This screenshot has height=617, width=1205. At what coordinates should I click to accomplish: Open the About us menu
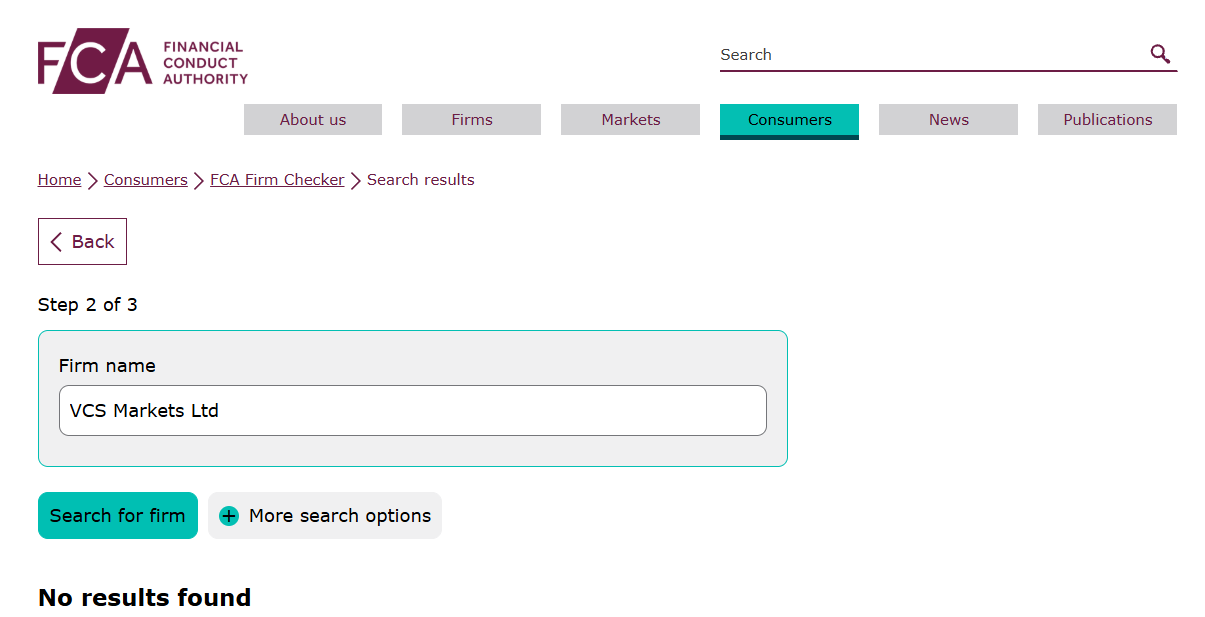point(313,120)
